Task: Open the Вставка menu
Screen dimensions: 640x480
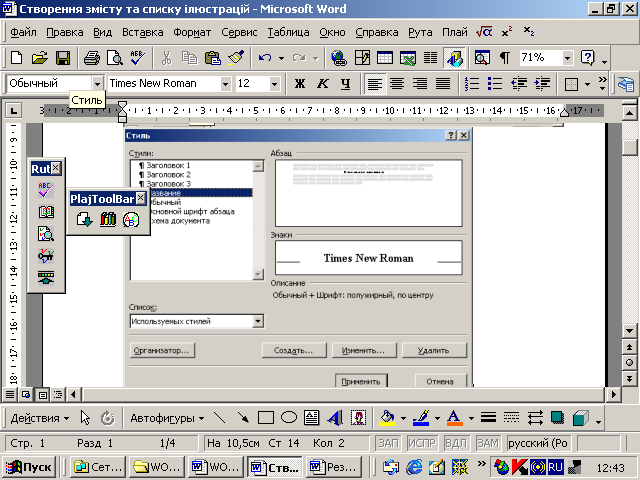Action: tap(142, 32)
